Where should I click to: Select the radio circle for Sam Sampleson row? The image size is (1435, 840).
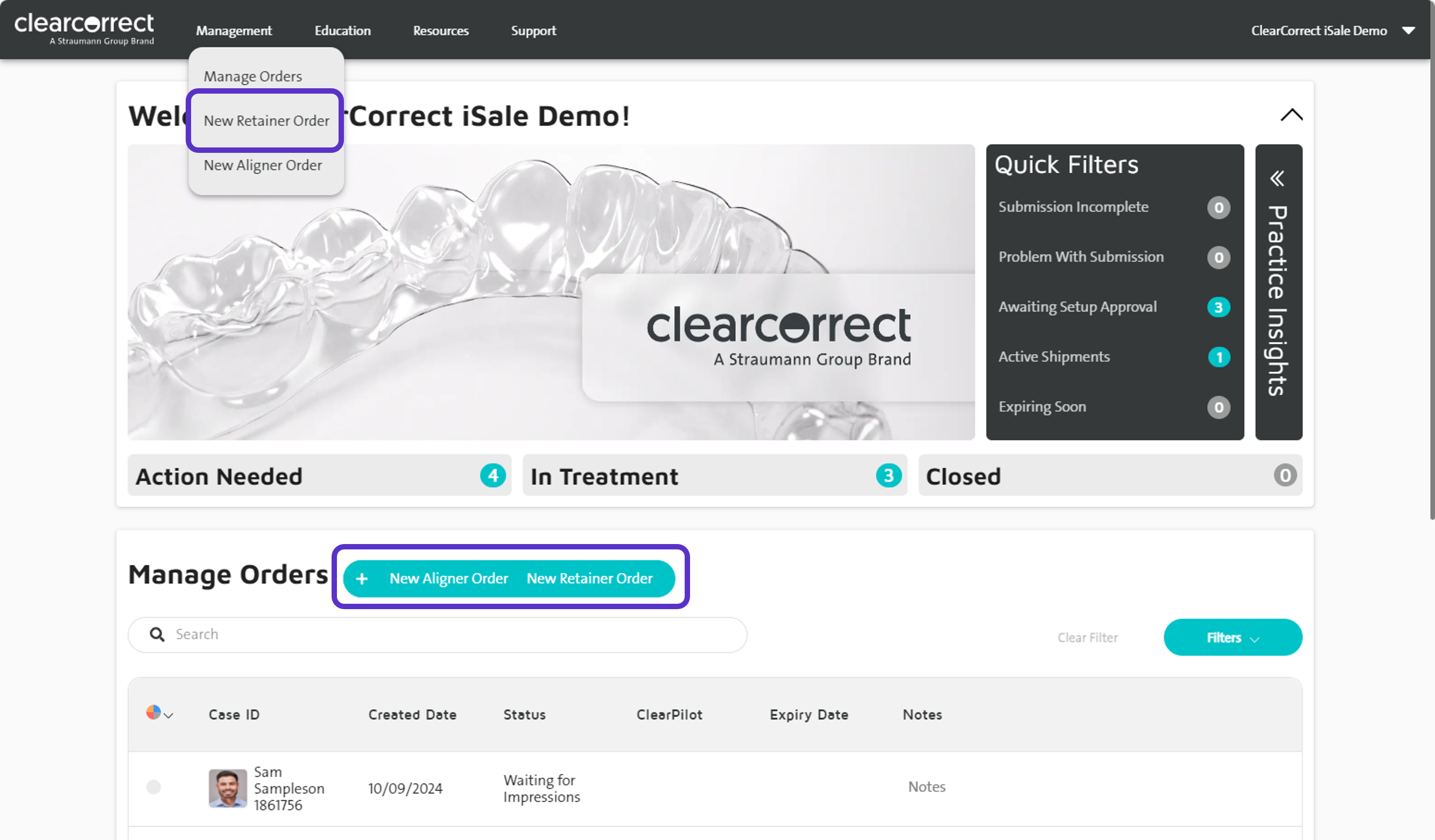(153, 787)
